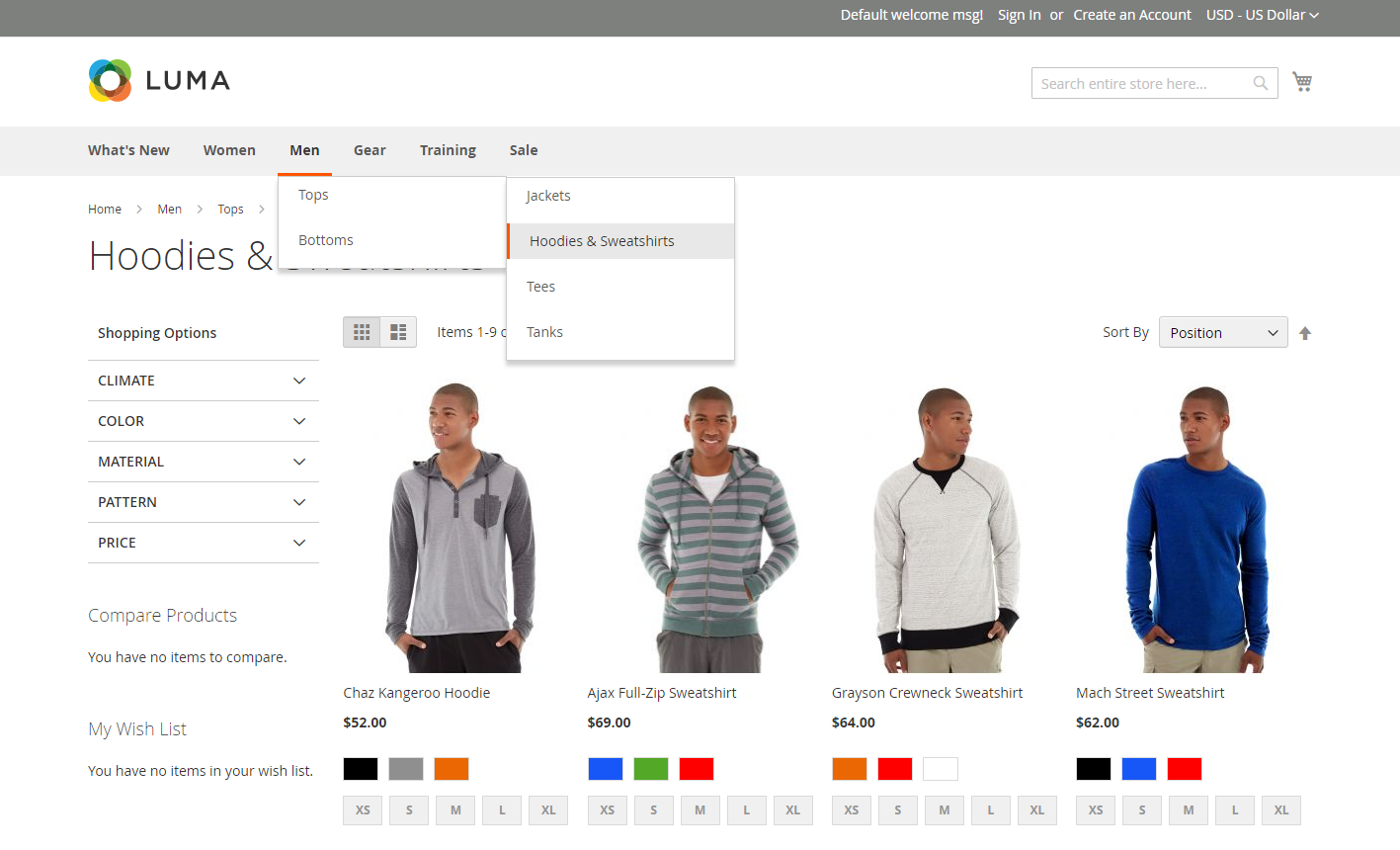
Task: Select blue color for Mach Street Sweatshirt
Action: [x=1139, y=769]
